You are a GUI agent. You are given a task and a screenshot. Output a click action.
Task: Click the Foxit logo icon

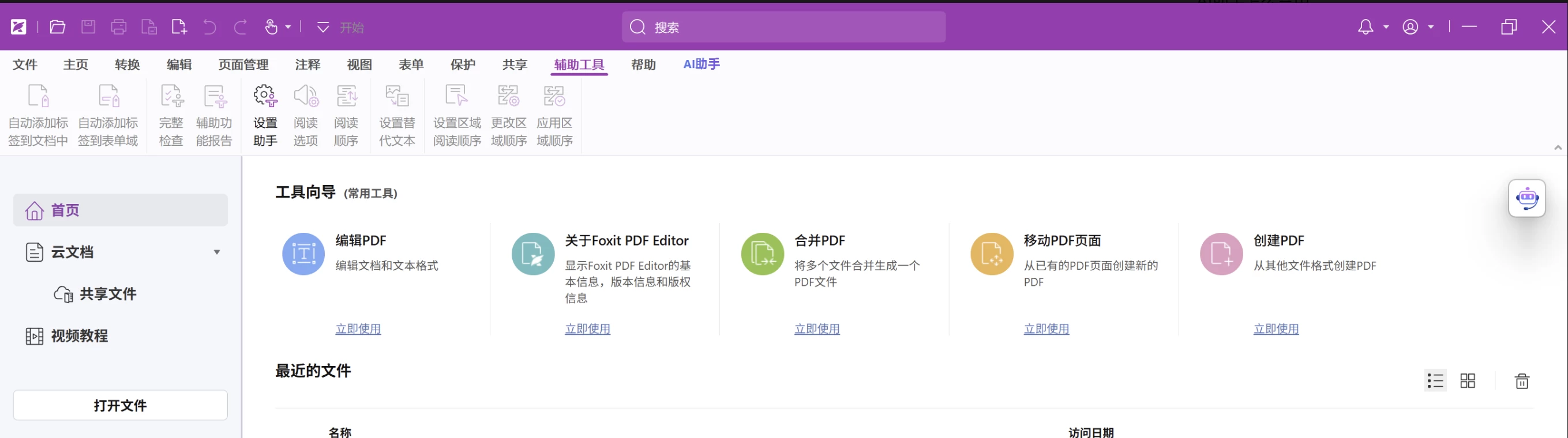coord(19,27)
